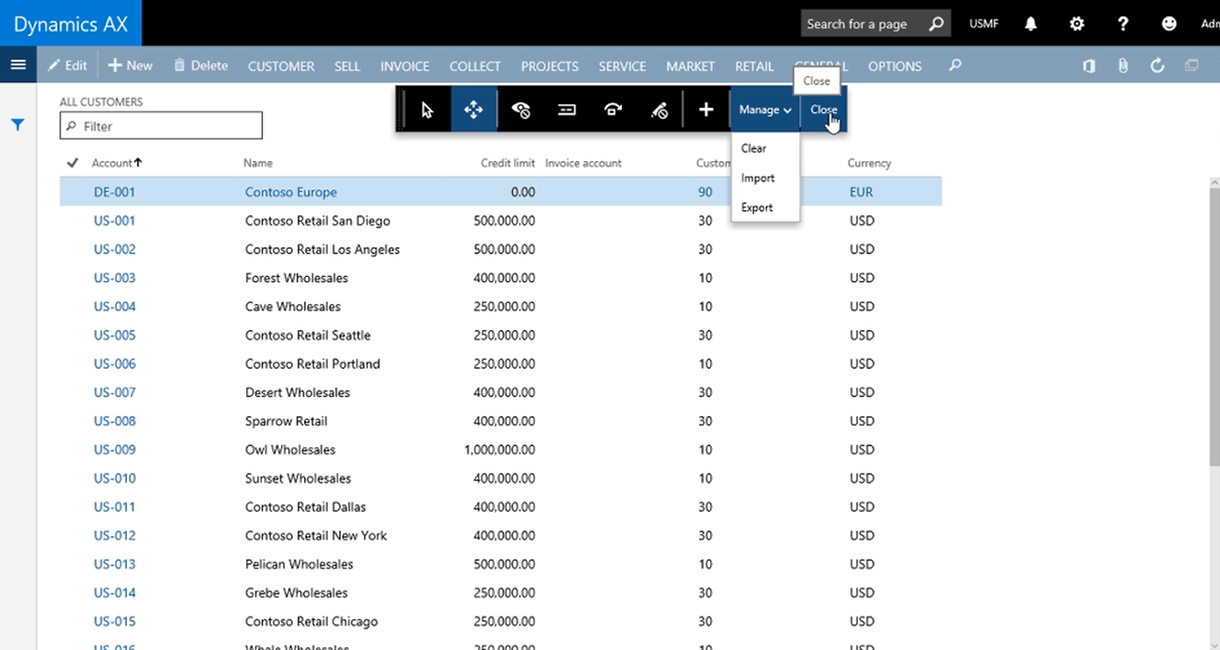The width and height of the screenshot is (1220, 650).
Task: Open the attachments paperclip icon
Action: (1123, 66)
